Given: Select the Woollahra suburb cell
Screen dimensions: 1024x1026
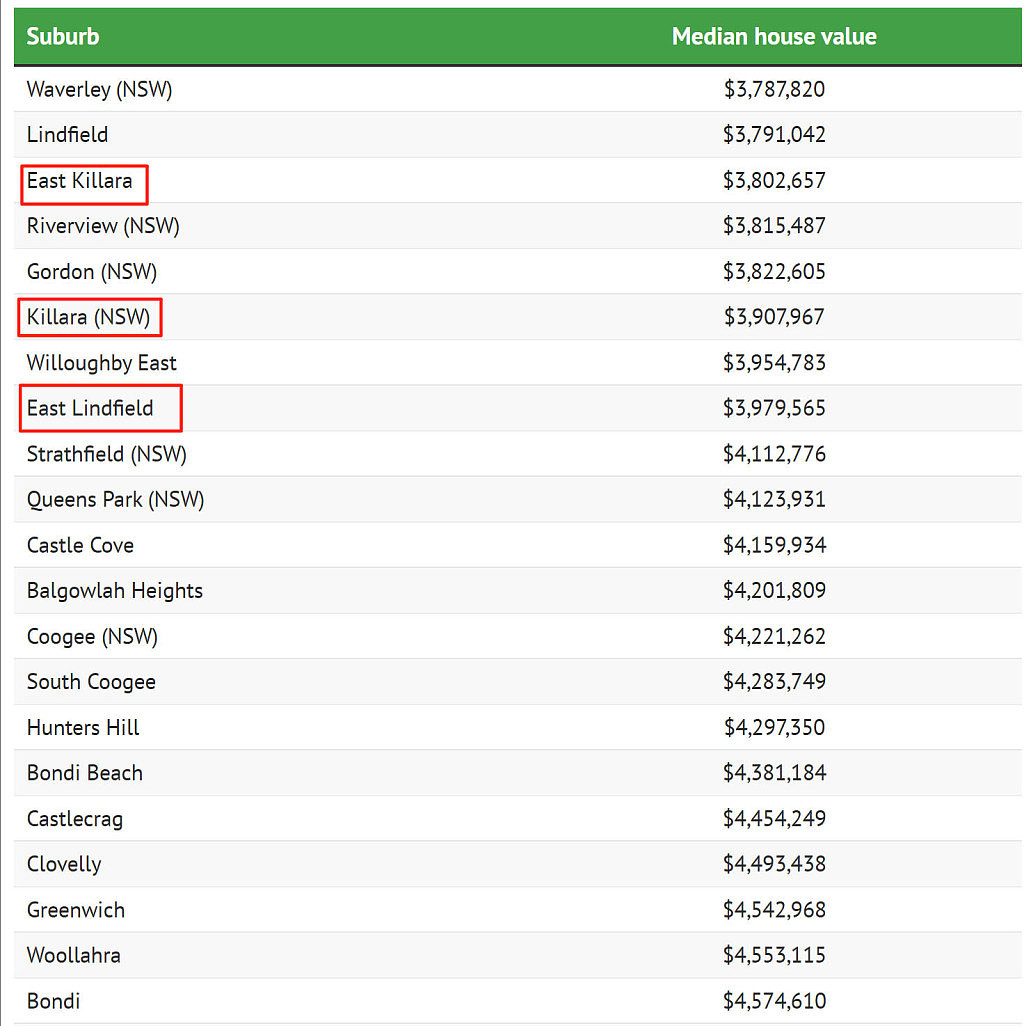Looking at the screenshot, I should 73,955.
